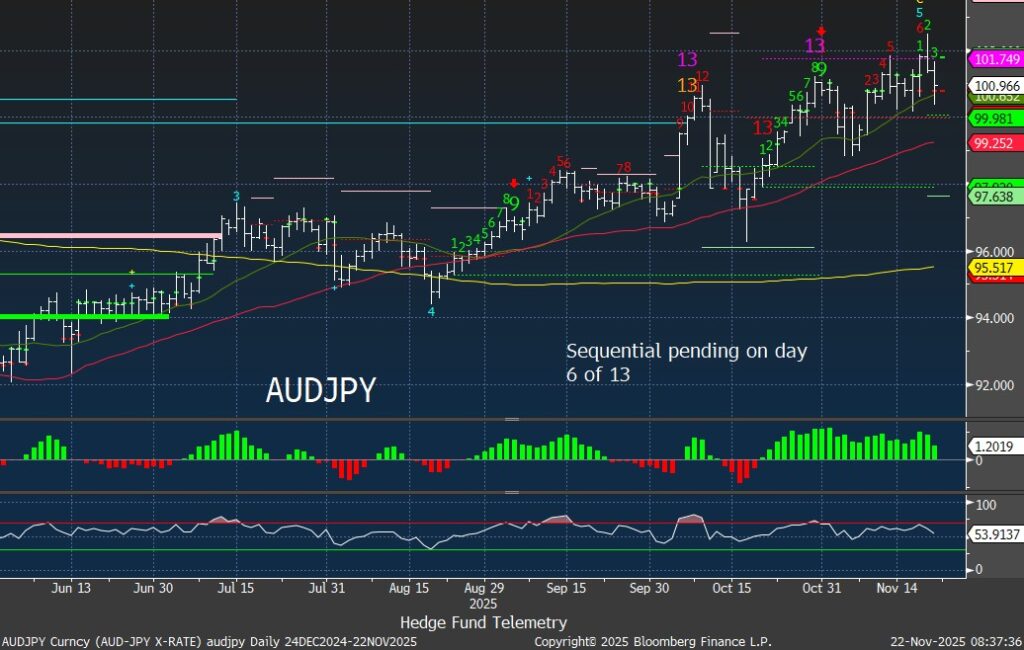Click the 53.9137 RSI value label

[x=993, y=534]
